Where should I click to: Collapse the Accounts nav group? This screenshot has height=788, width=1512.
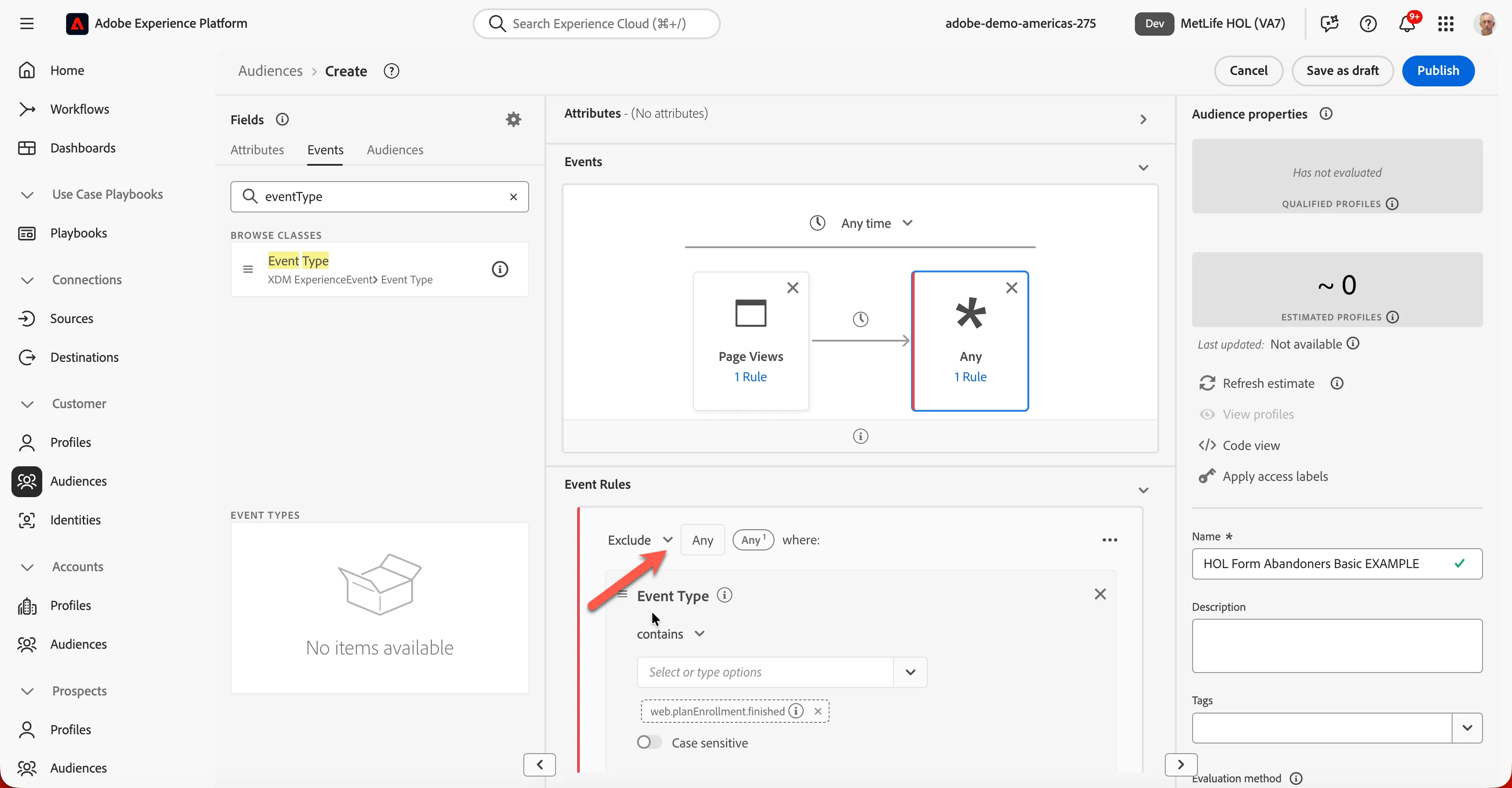(x=27, y=567)
